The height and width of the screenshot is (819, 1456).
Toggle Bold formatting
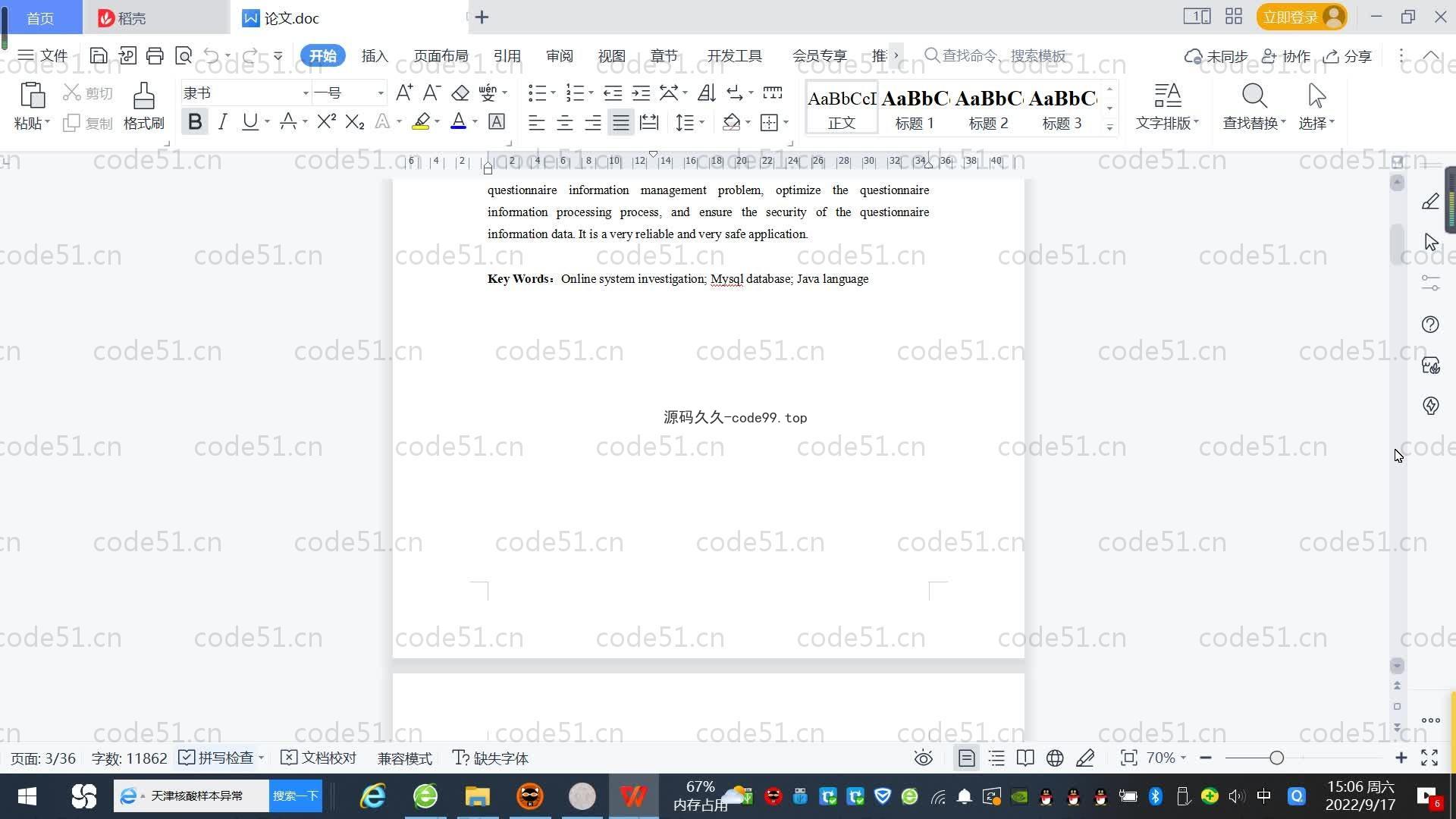click(195, 121)
